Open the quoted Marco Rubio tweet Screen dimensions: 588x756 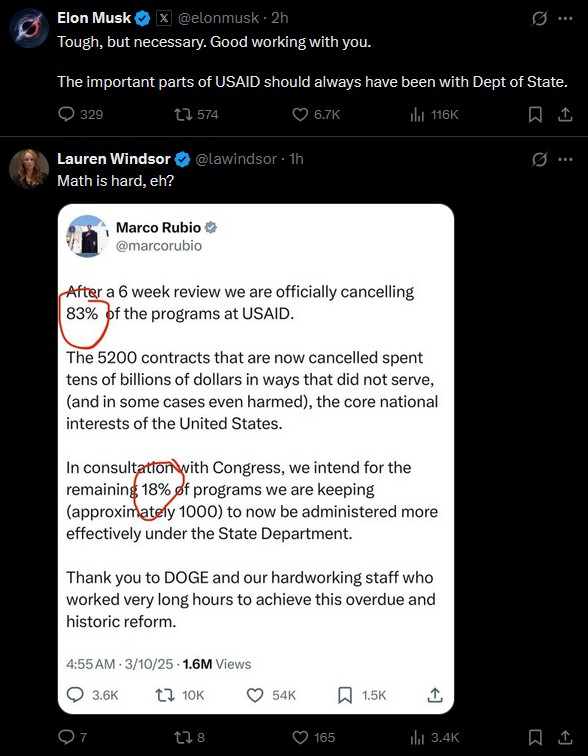(255, 459)
